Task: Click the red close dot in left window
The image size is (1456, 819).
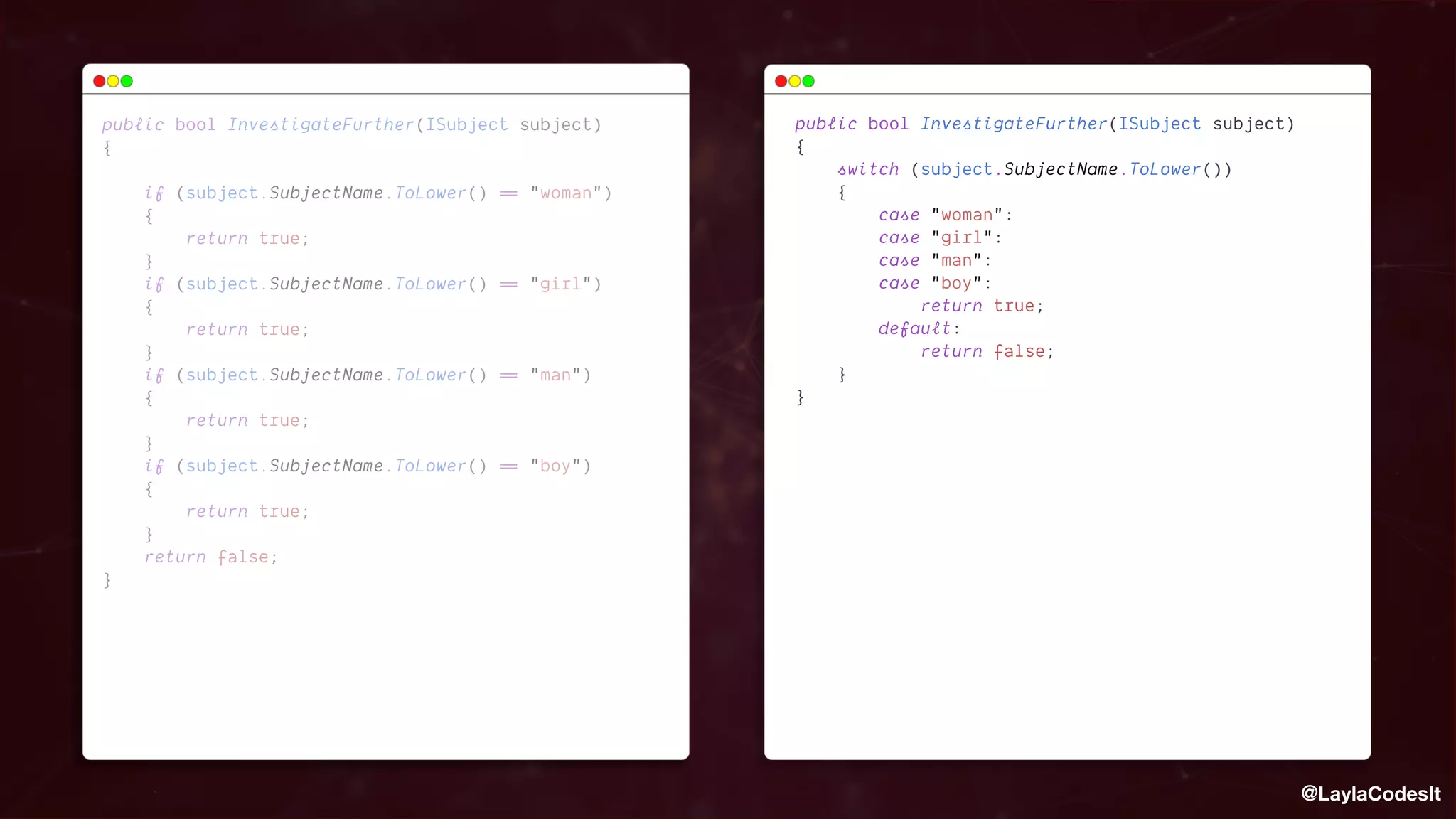Action: point(100,81)
